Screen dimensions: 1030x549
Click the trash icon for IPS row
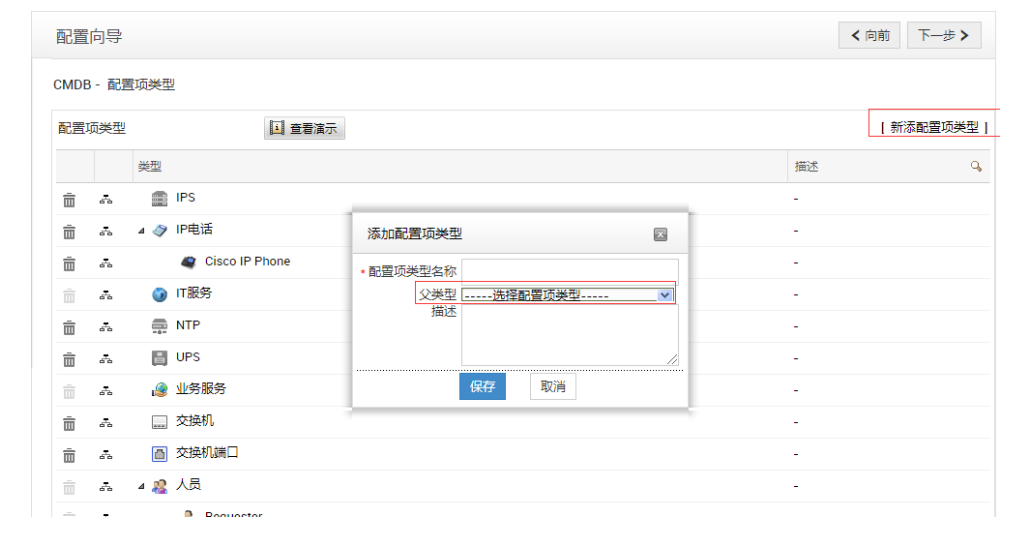pyautogui.click(x=69, y=199)
